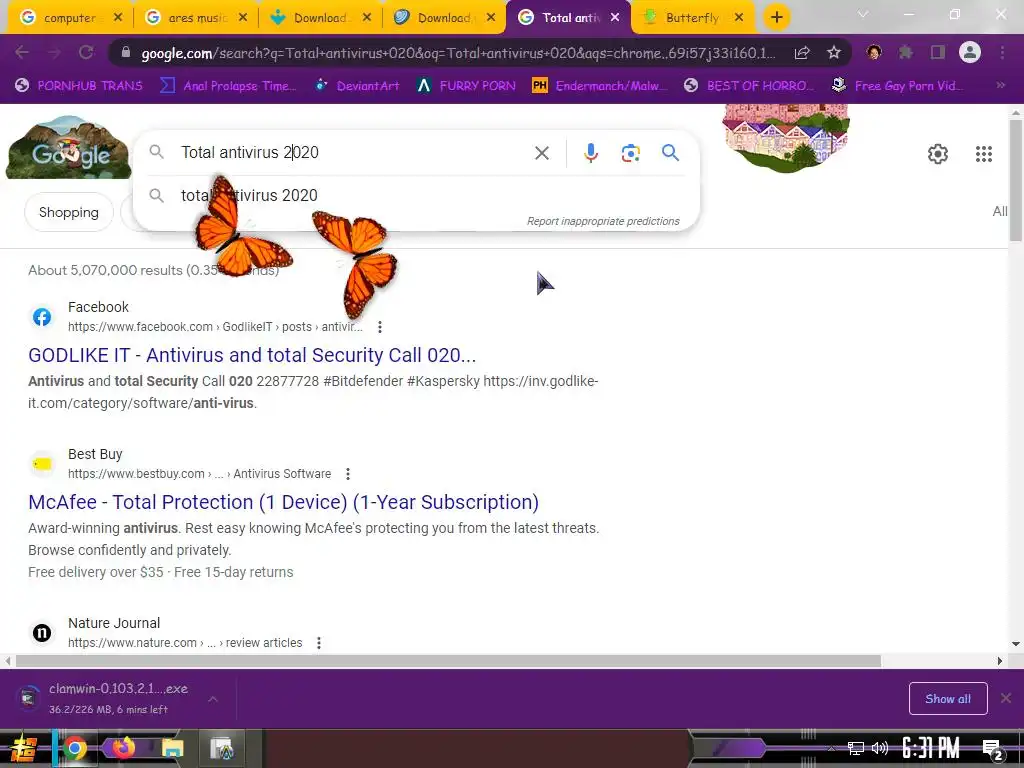Click the Nature Journal site favicon

coord(42,633)
